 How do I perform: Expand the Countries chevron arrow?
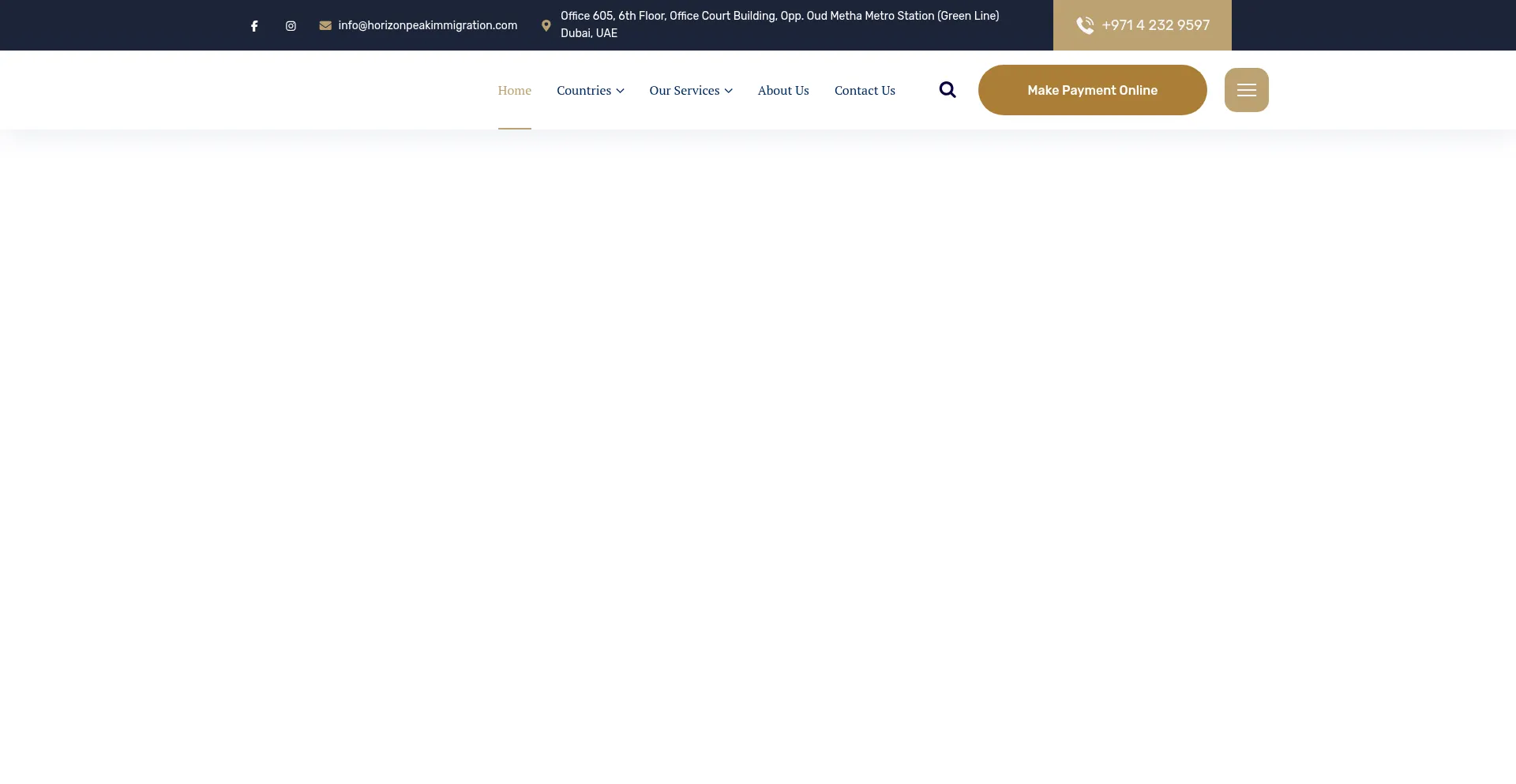pyautogui.click(x=621, y=91)
